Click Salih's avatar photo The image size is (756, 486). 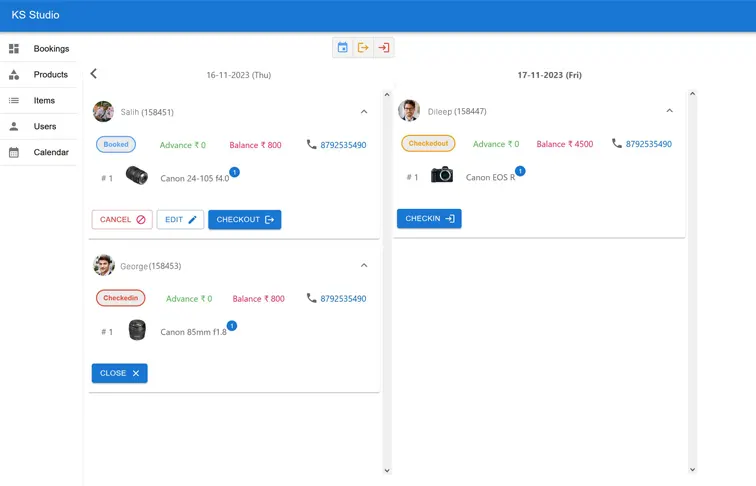tap(103, 111)
